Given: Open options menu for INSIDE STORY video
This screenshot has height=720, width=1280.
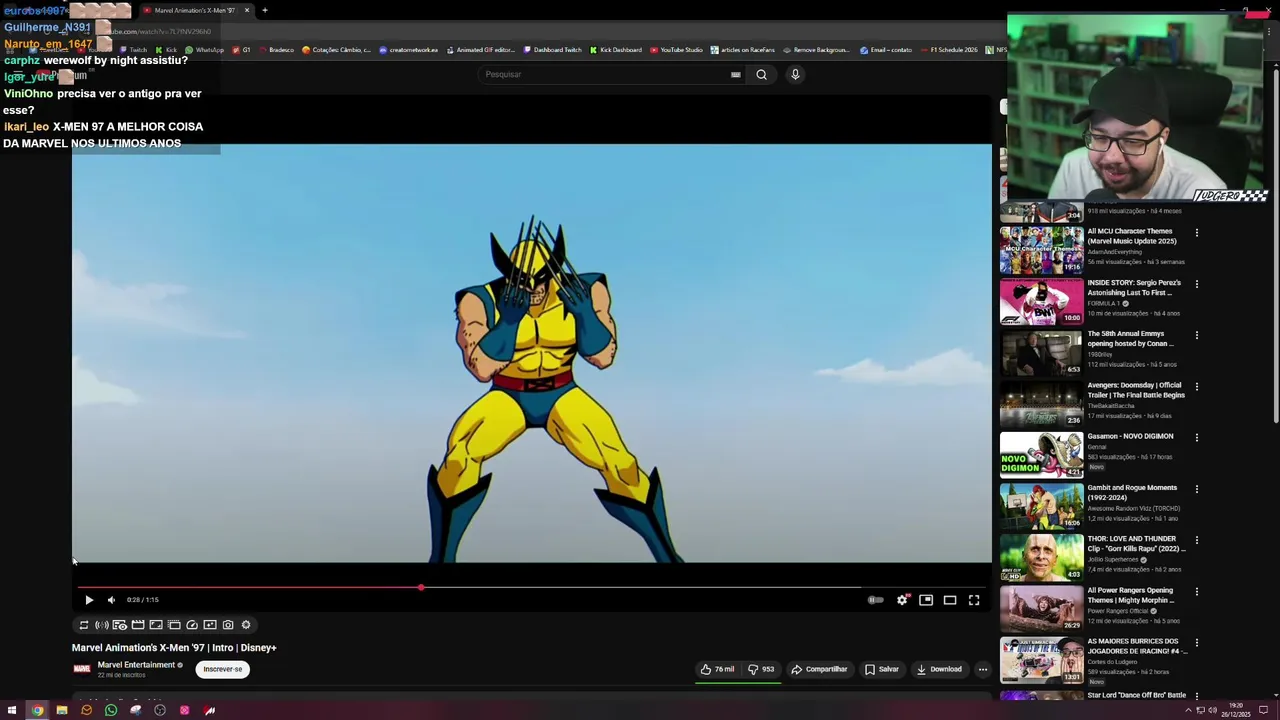Looking at the screenshot, I should click(x=1197, y=284).
